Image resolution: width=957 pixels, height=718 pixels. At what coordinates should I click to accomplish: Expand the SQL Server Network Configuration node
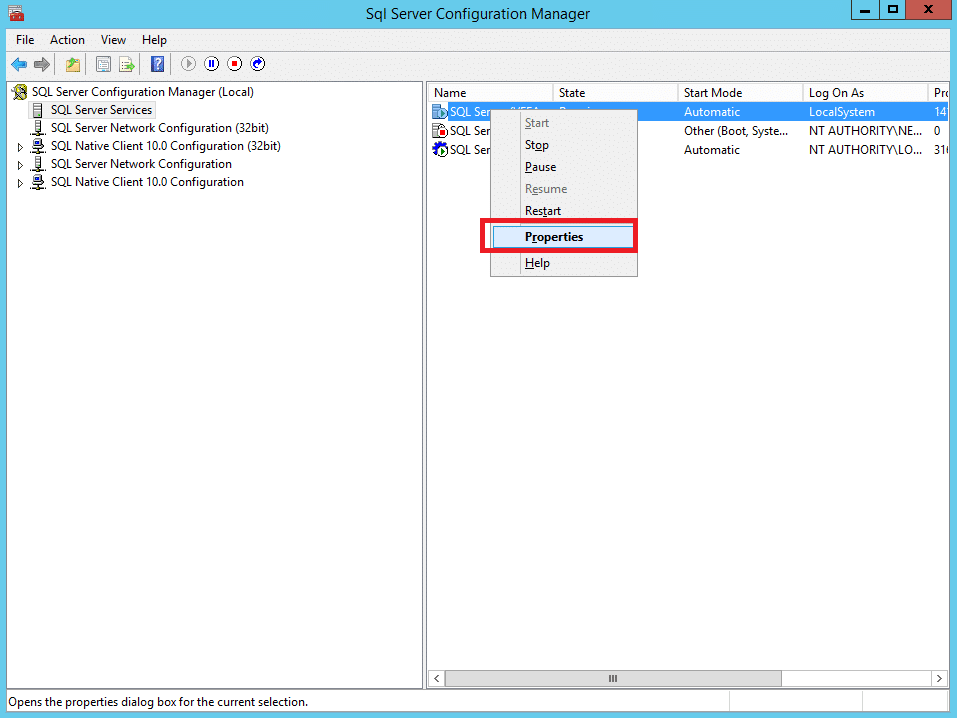[x=20, y=165]
